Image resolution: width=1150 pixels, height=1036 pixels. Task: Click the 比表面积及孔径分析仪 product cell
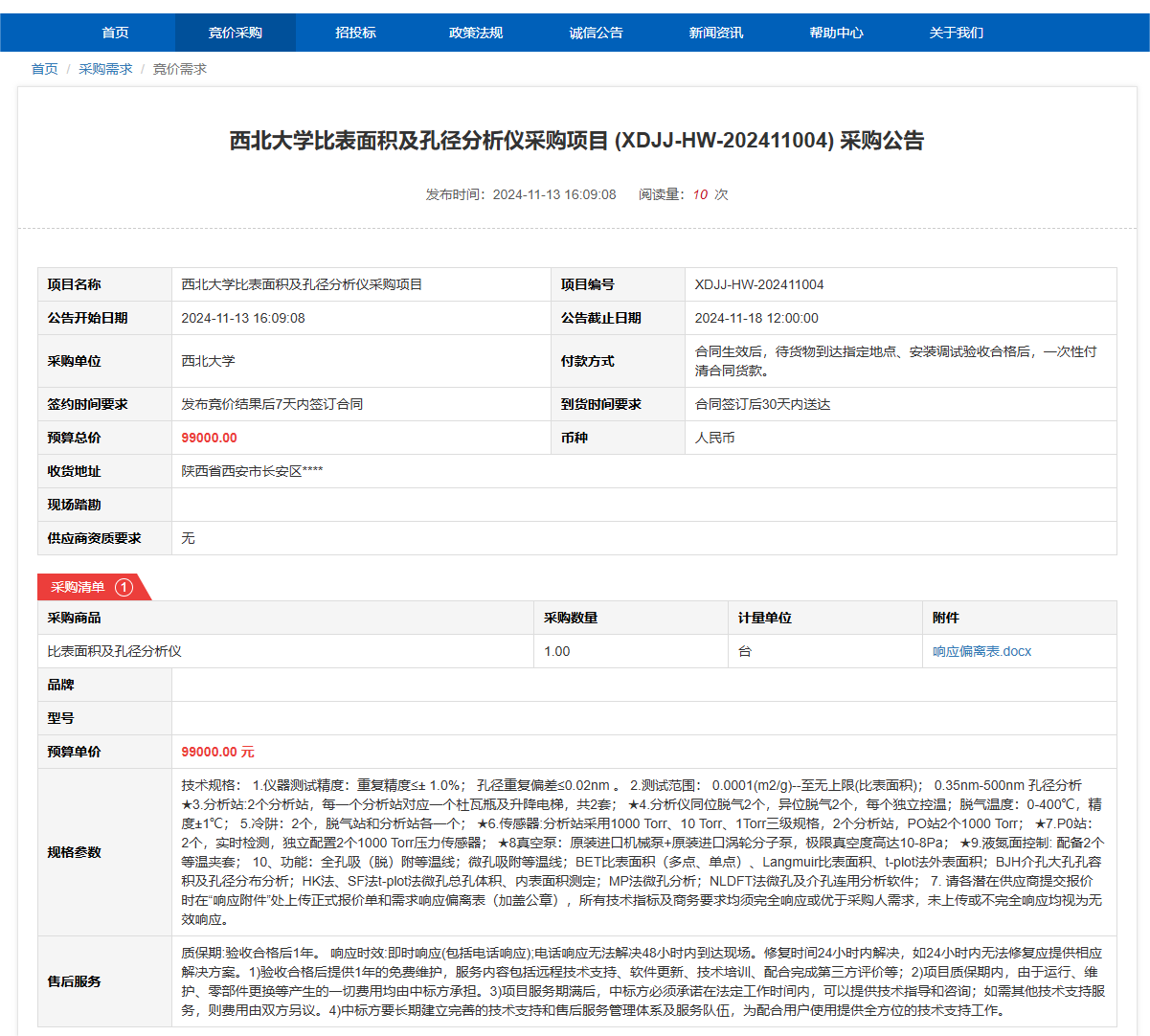click(x=115, y=651)
